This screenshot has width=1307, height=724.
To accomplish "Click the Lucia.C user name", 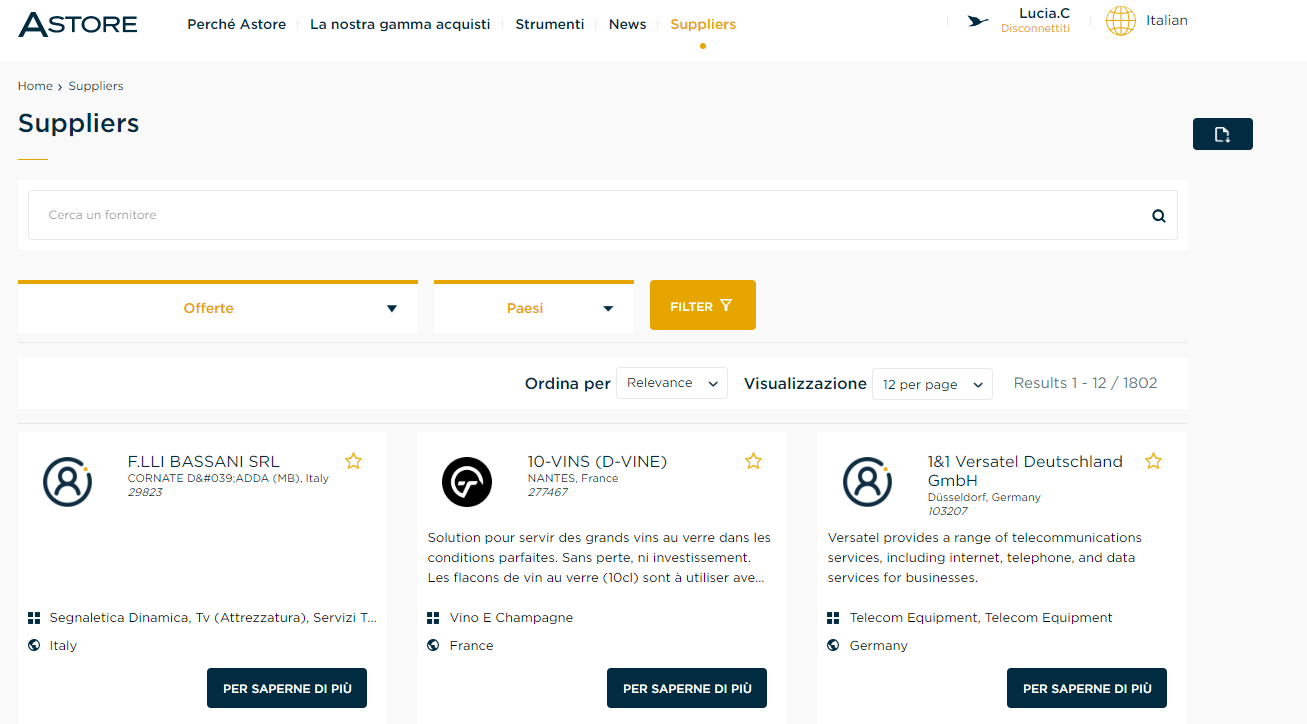I will (x=1044, y=13).
